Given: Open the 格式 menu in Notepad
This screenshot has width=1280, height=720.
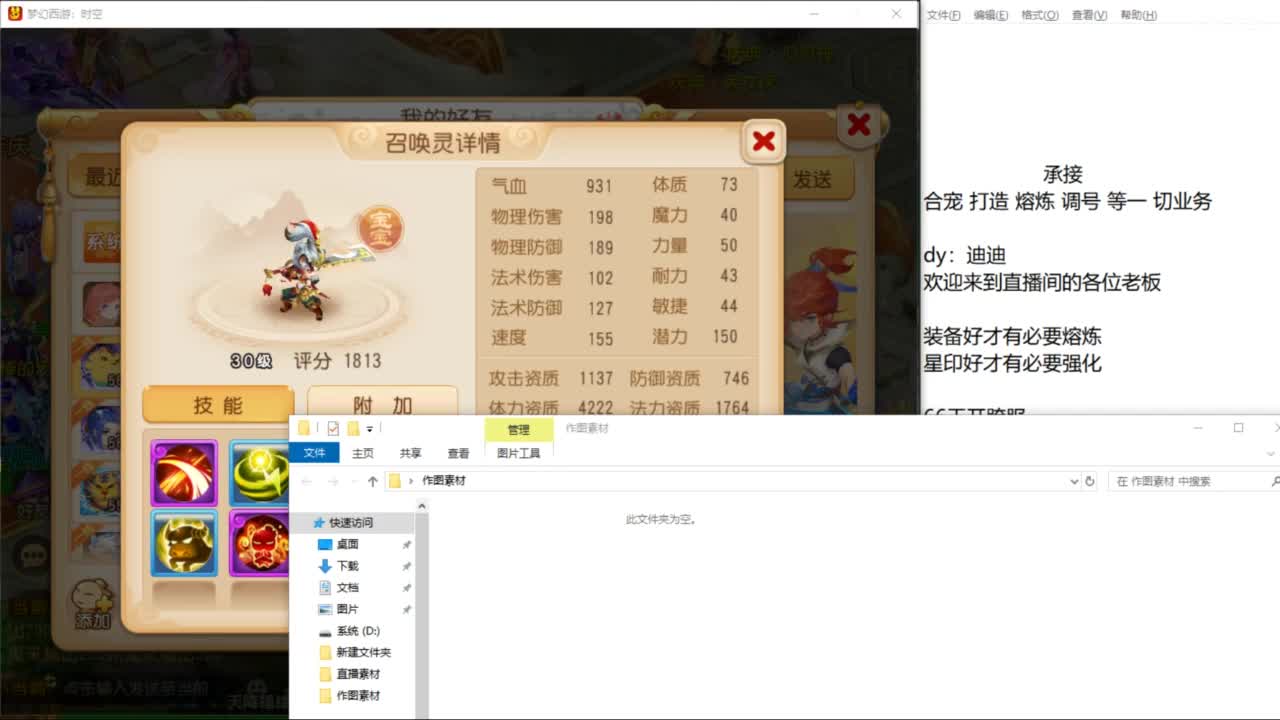Looking at the screenshot, I should click(1039, 15).
